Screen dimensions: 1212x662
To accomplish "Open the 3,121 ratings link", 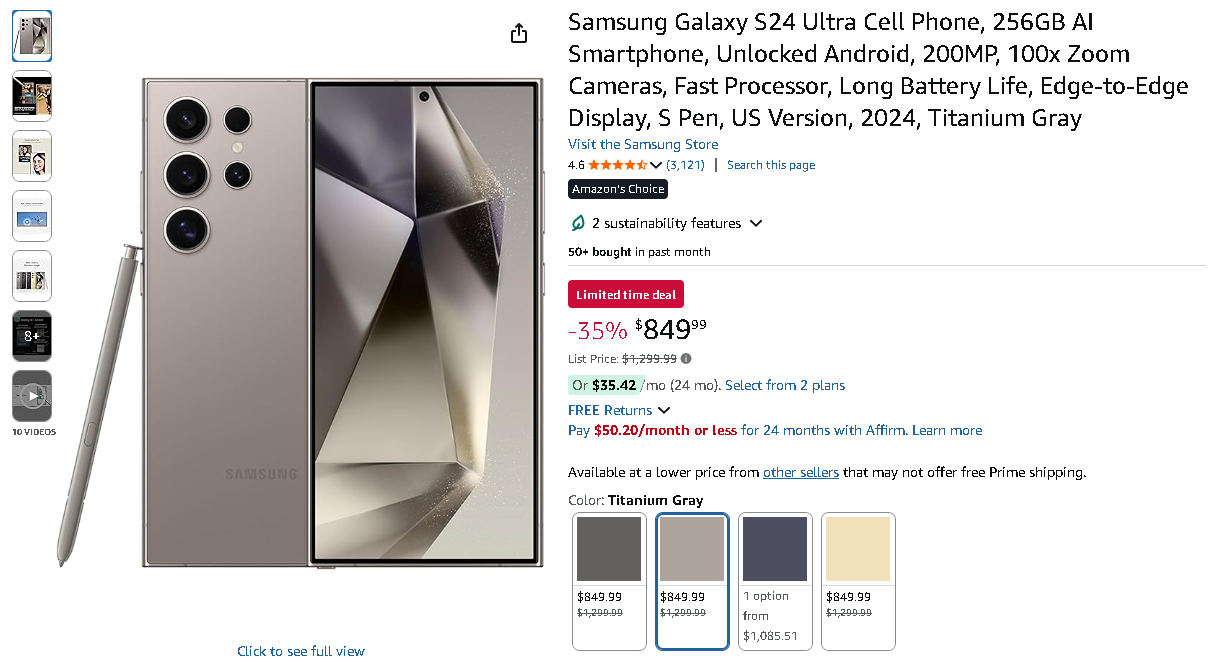I will [685, 165].
